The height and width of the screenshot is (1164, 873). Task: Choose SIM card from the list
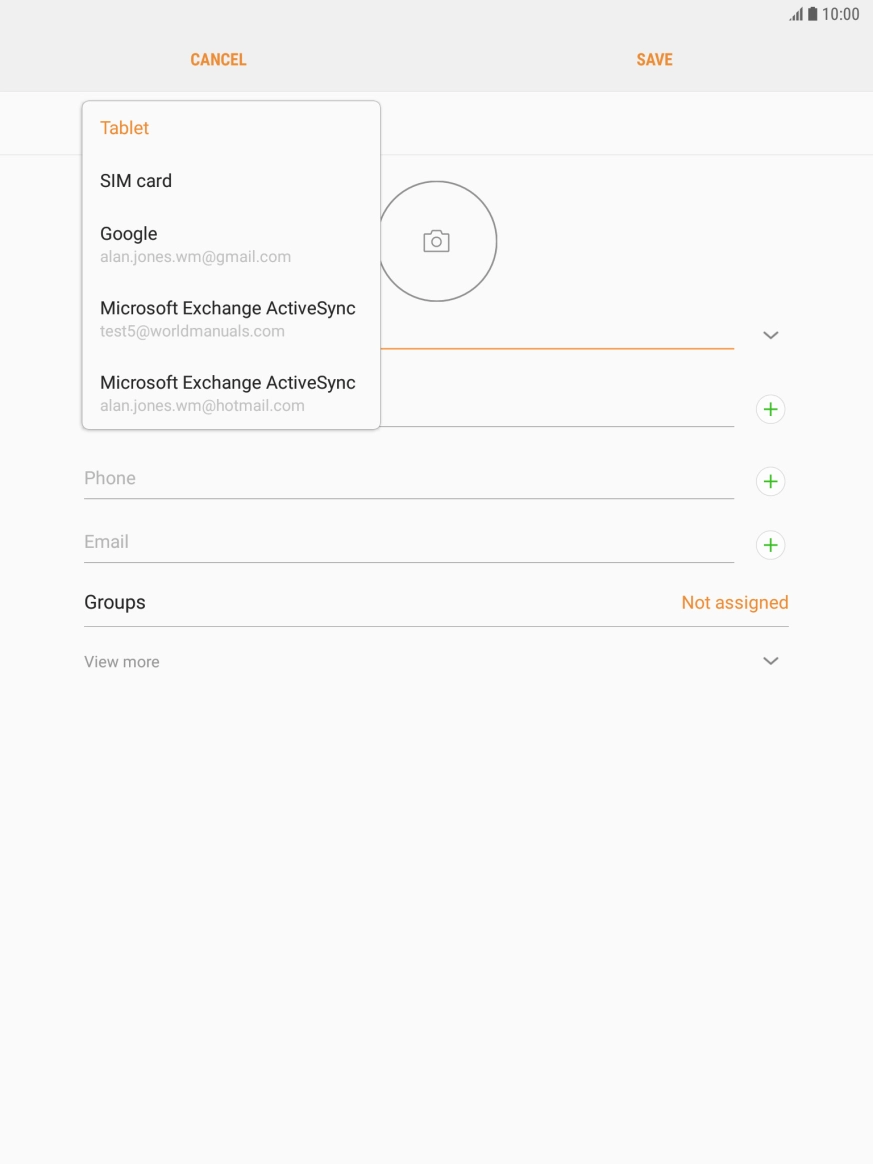(x=136, y=181)
